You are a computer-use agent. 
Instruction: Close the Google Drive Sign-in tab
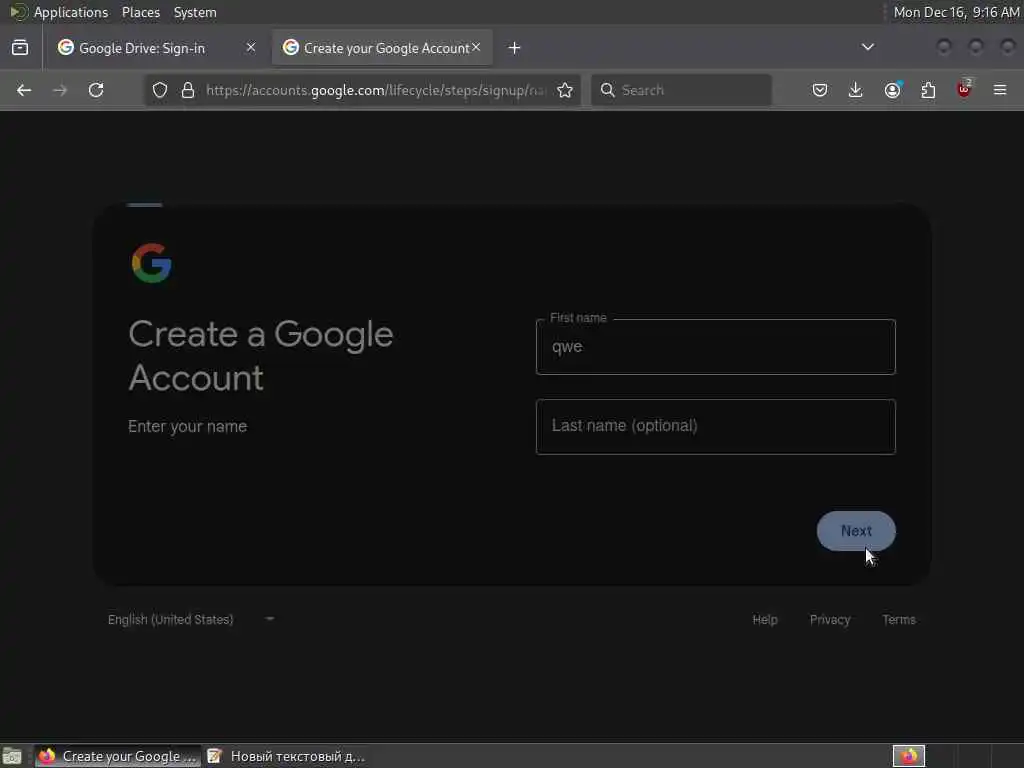tap(251, 47)
